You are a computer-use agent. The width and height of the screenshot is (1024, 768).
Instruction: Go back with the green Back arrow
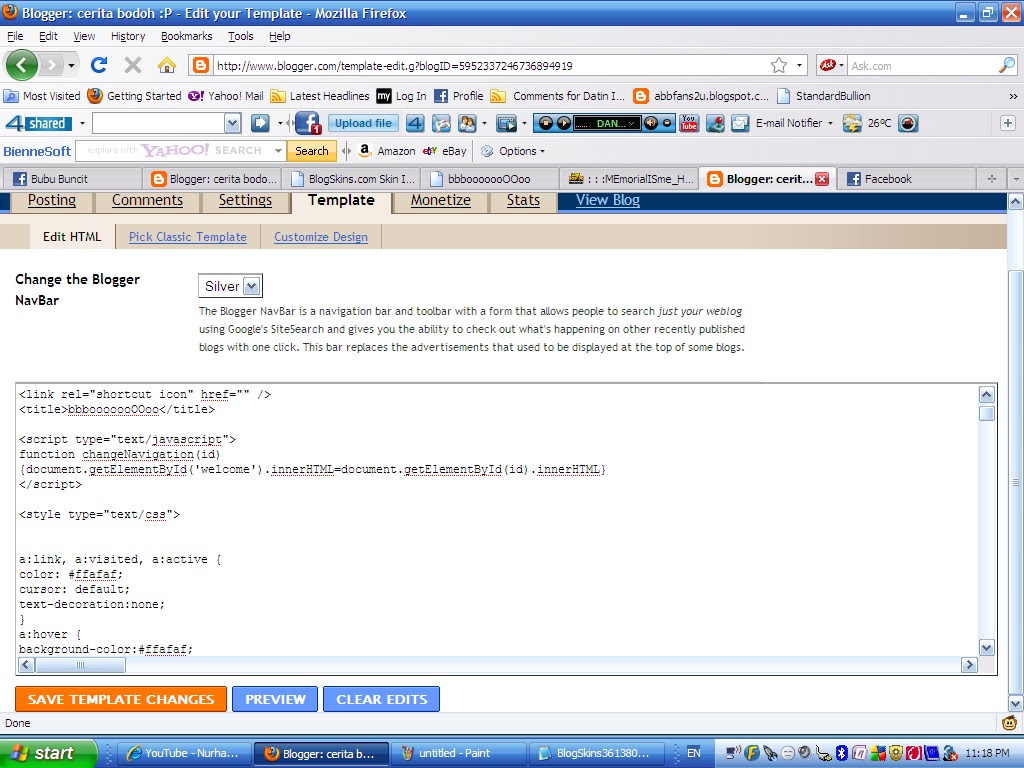pyautogui.click(x=21, y=65)
